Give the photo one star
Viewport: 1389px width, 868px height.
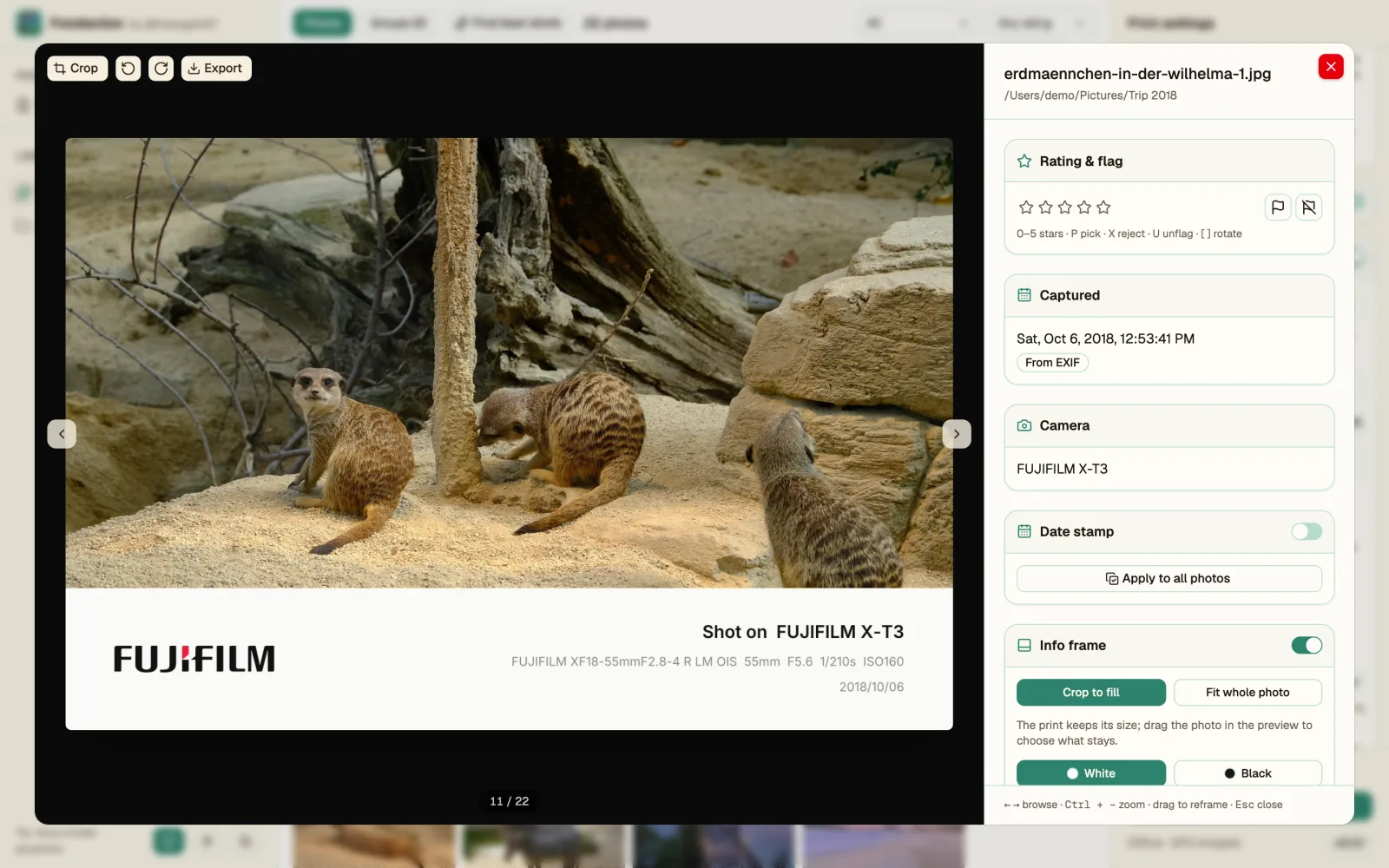(1026, 207)
